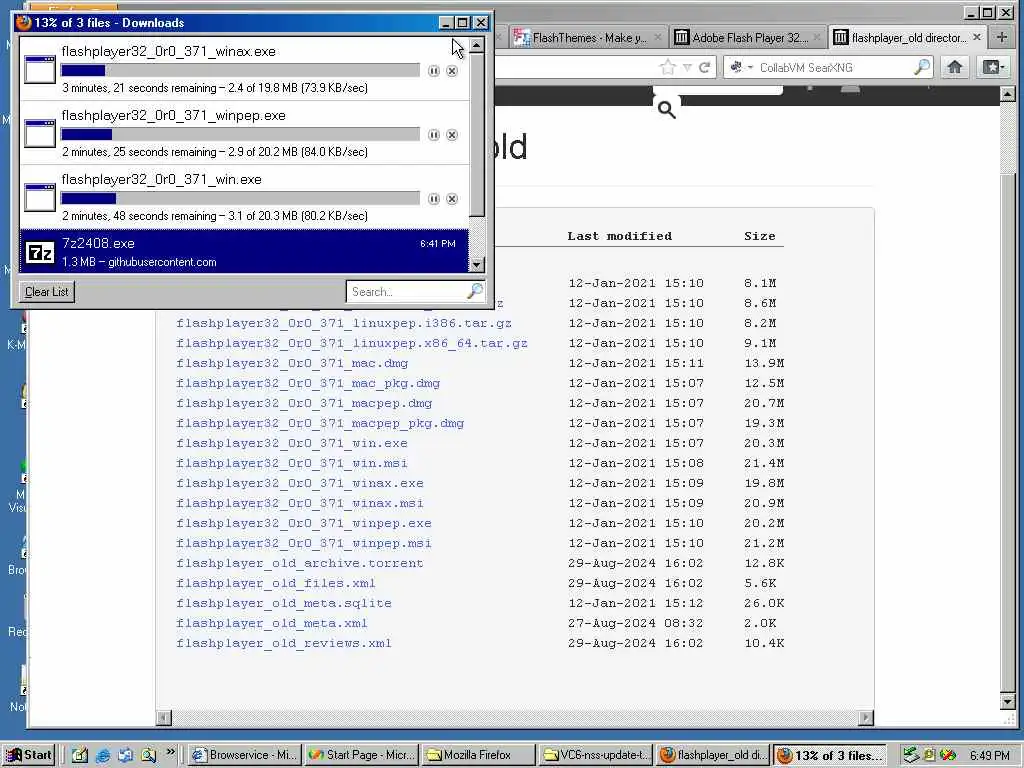This screenshot has width=1024, height=768.
Task: Switch to the Adobe Flash Player 32 tab
Action: (x=748, y=38)
